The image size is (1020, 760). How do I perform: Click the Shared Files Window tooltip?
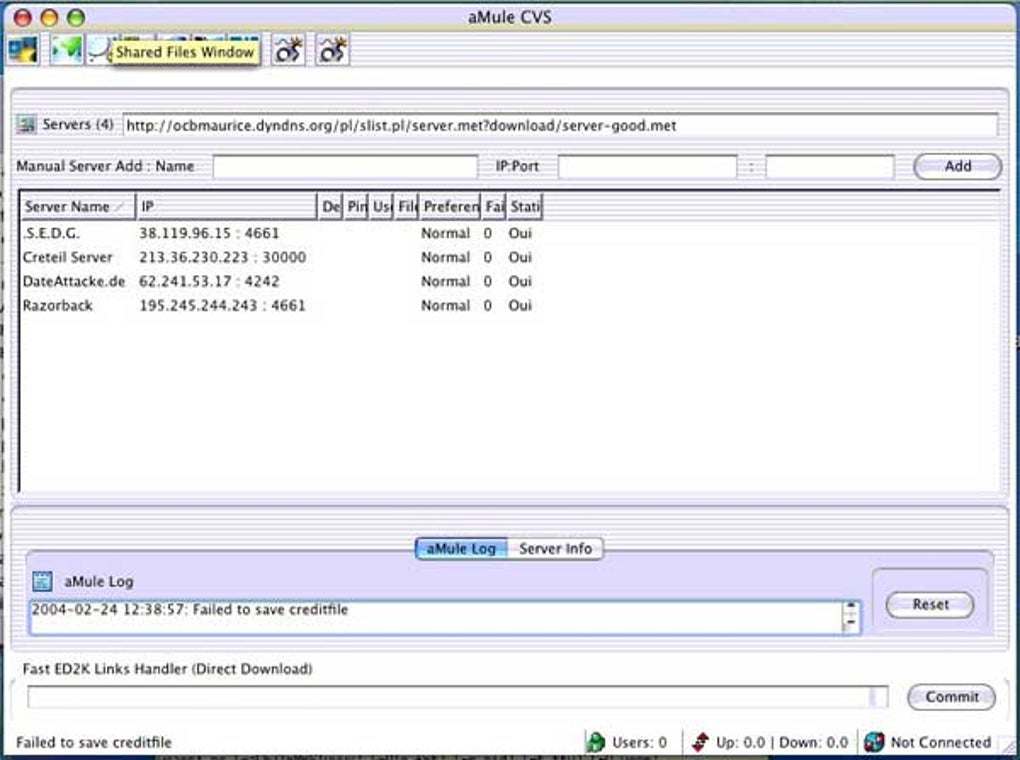pos(185,52)
